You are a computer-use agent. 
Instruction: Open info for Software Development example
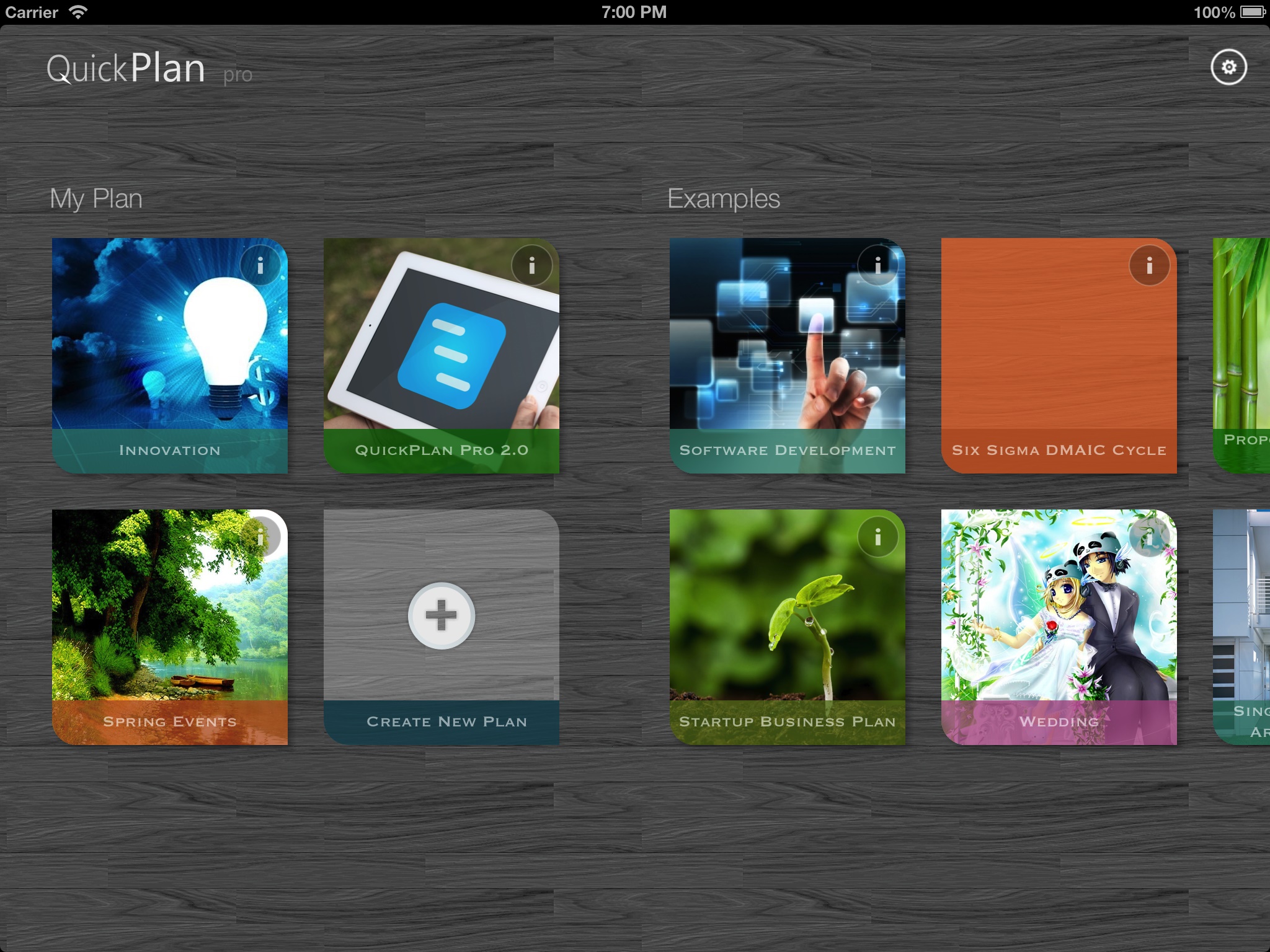click(x=877, y=266)
